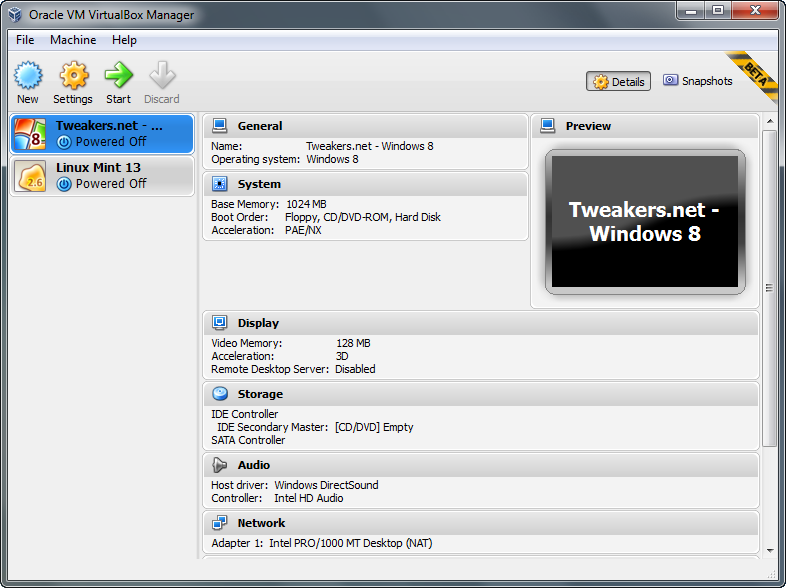Open the Help menu
This screenshot has height=588, width=786.
pos(124,40)
